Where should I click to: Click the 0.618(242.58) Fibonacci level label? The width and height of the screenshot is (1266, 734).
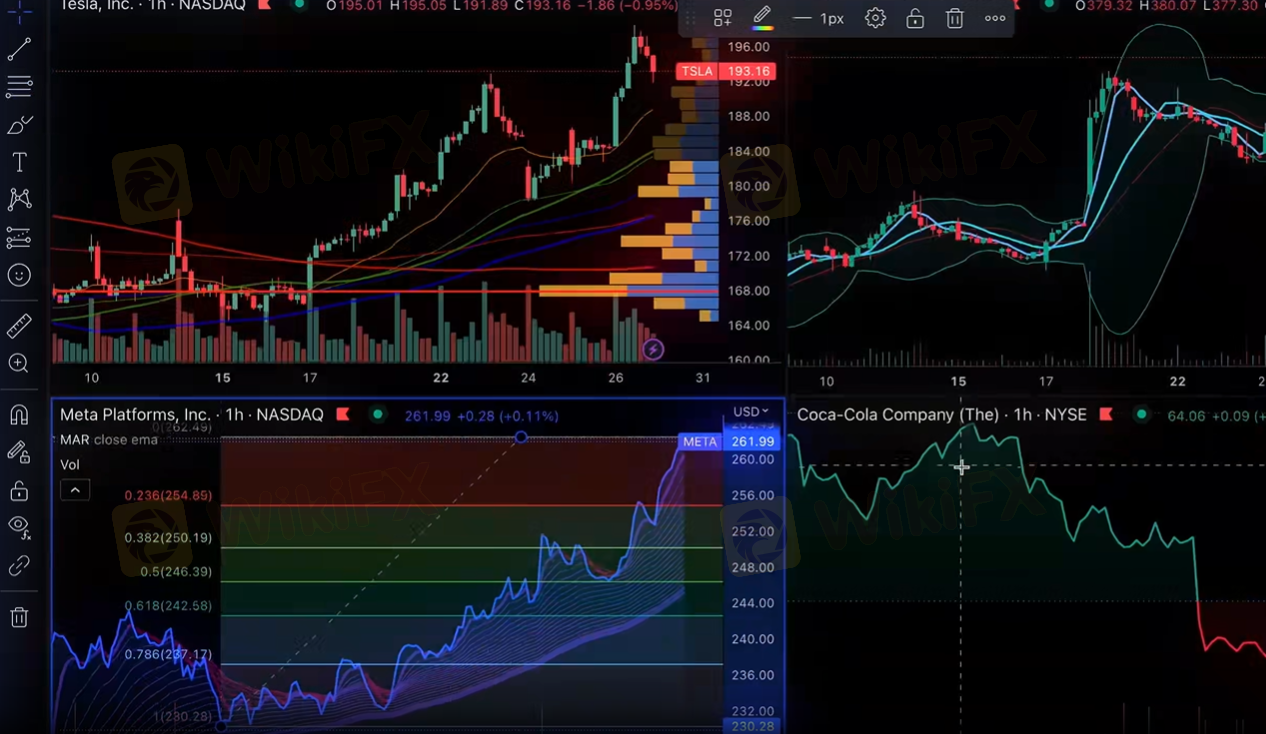(168, 606)
